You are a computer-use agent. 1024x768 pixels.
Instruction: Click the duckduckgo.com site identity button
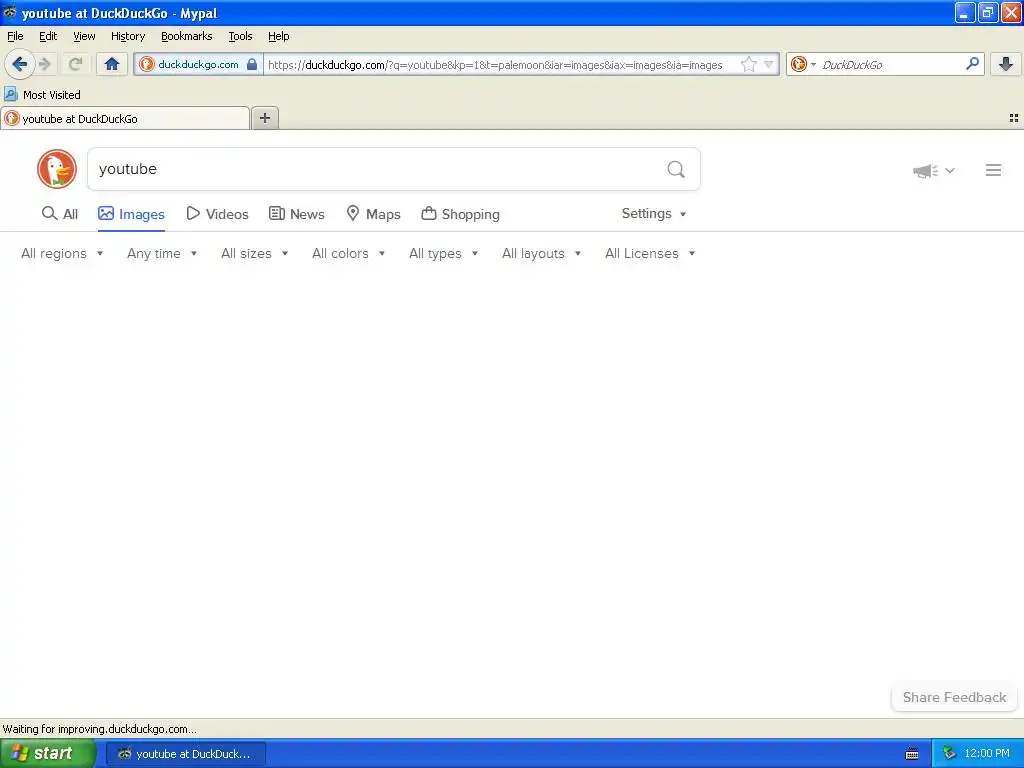199,64
